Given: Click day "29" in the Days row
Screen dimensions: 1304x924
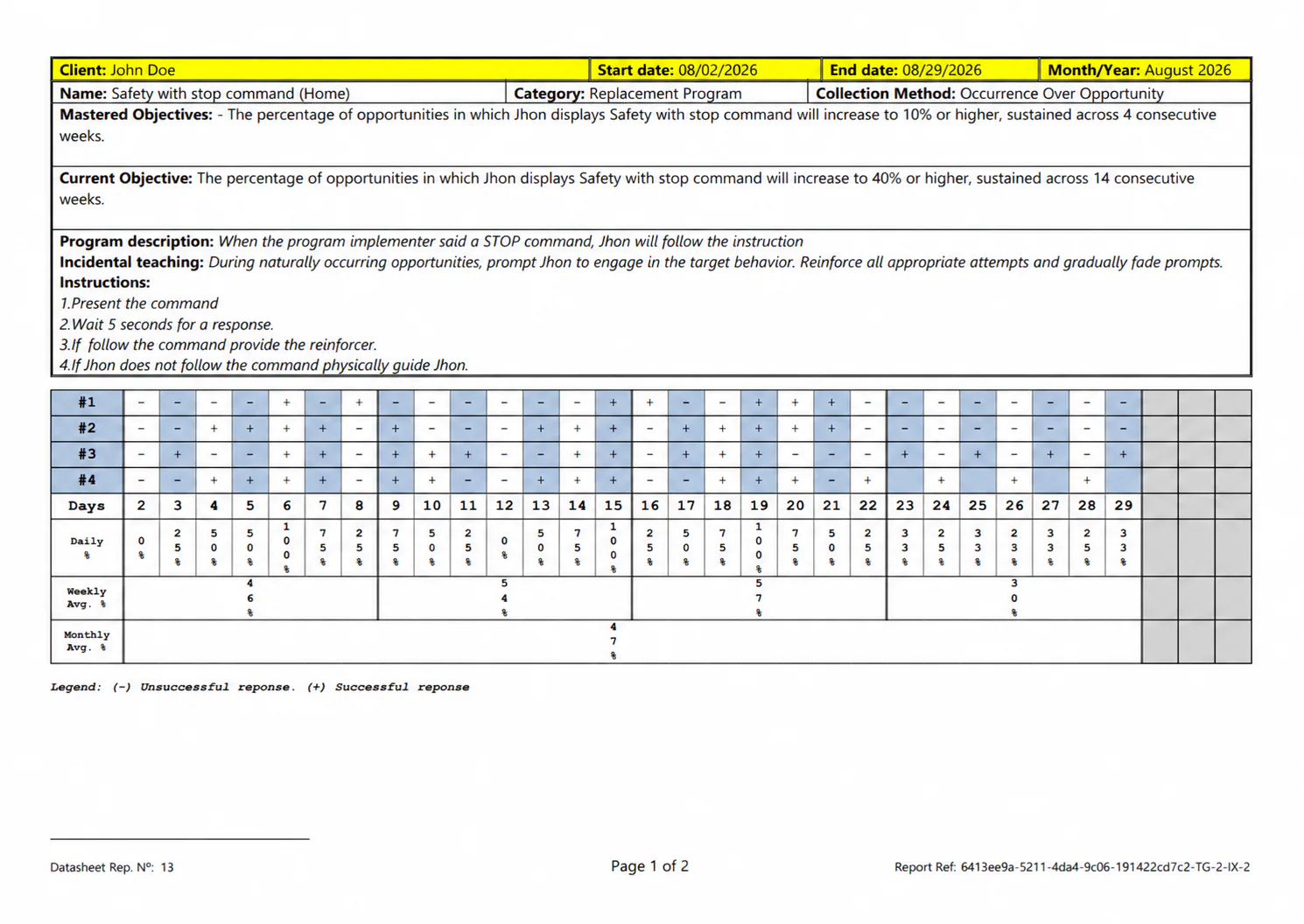Looking at the screenshot, I should click(1124, 506).
